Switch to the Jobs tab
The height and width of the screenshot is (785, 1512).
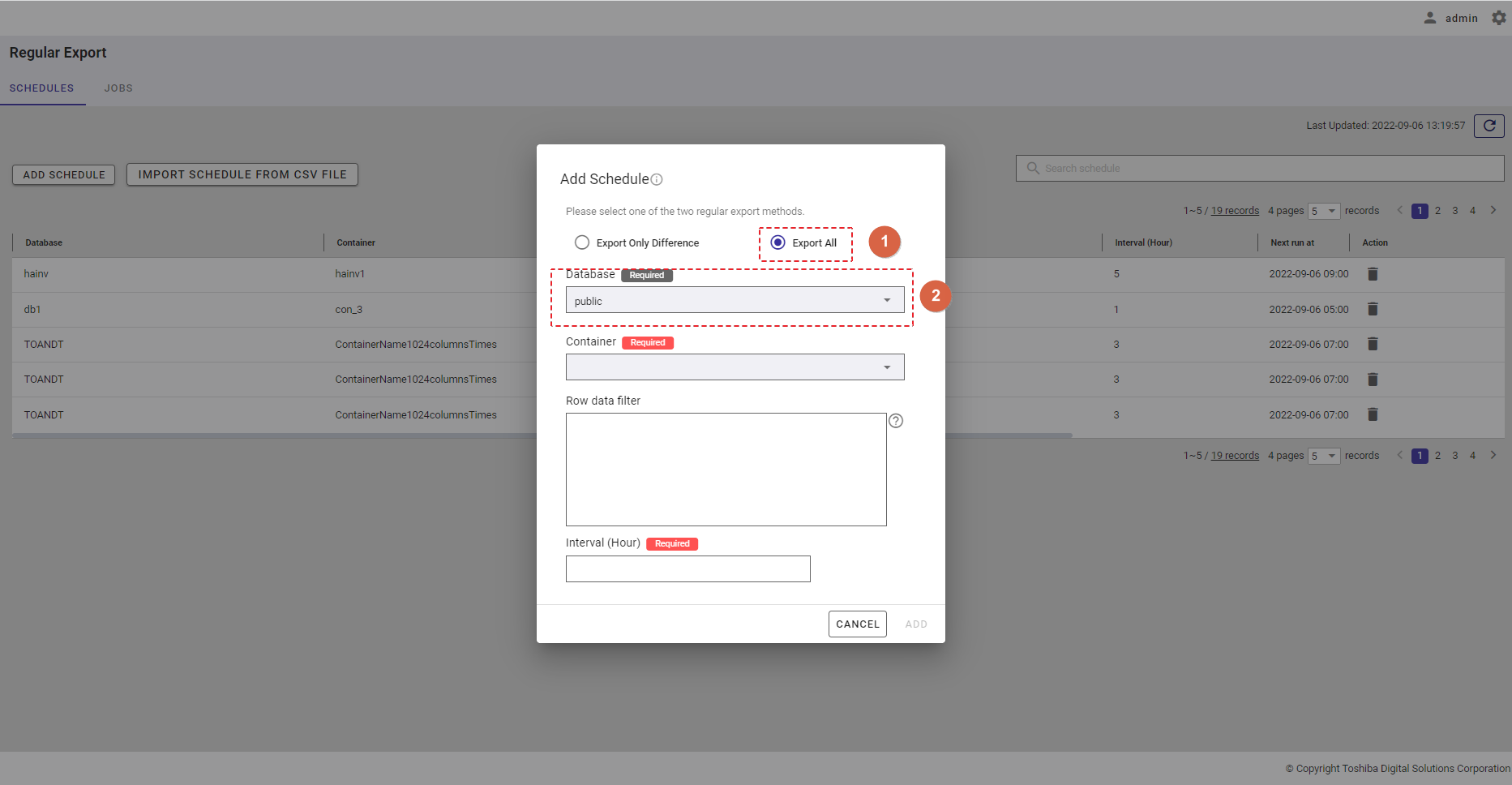[x=118, y=88]
